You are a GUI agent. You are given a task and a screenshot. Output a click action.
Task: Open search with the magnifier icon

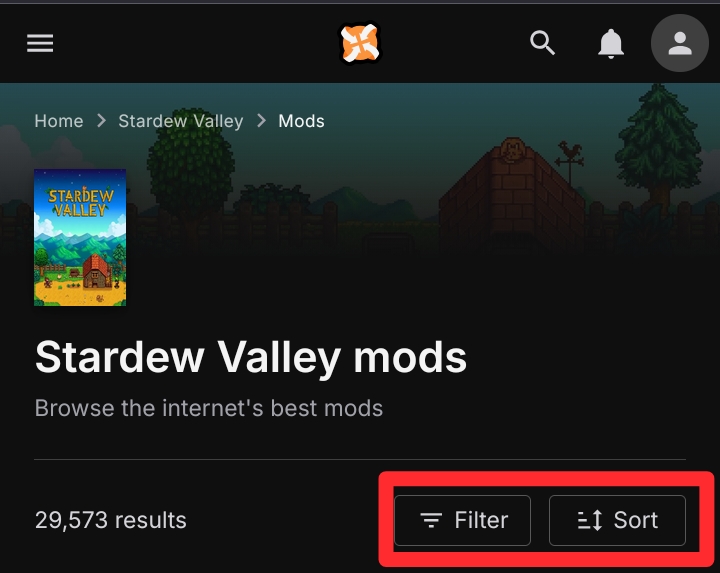coord(542,43)
